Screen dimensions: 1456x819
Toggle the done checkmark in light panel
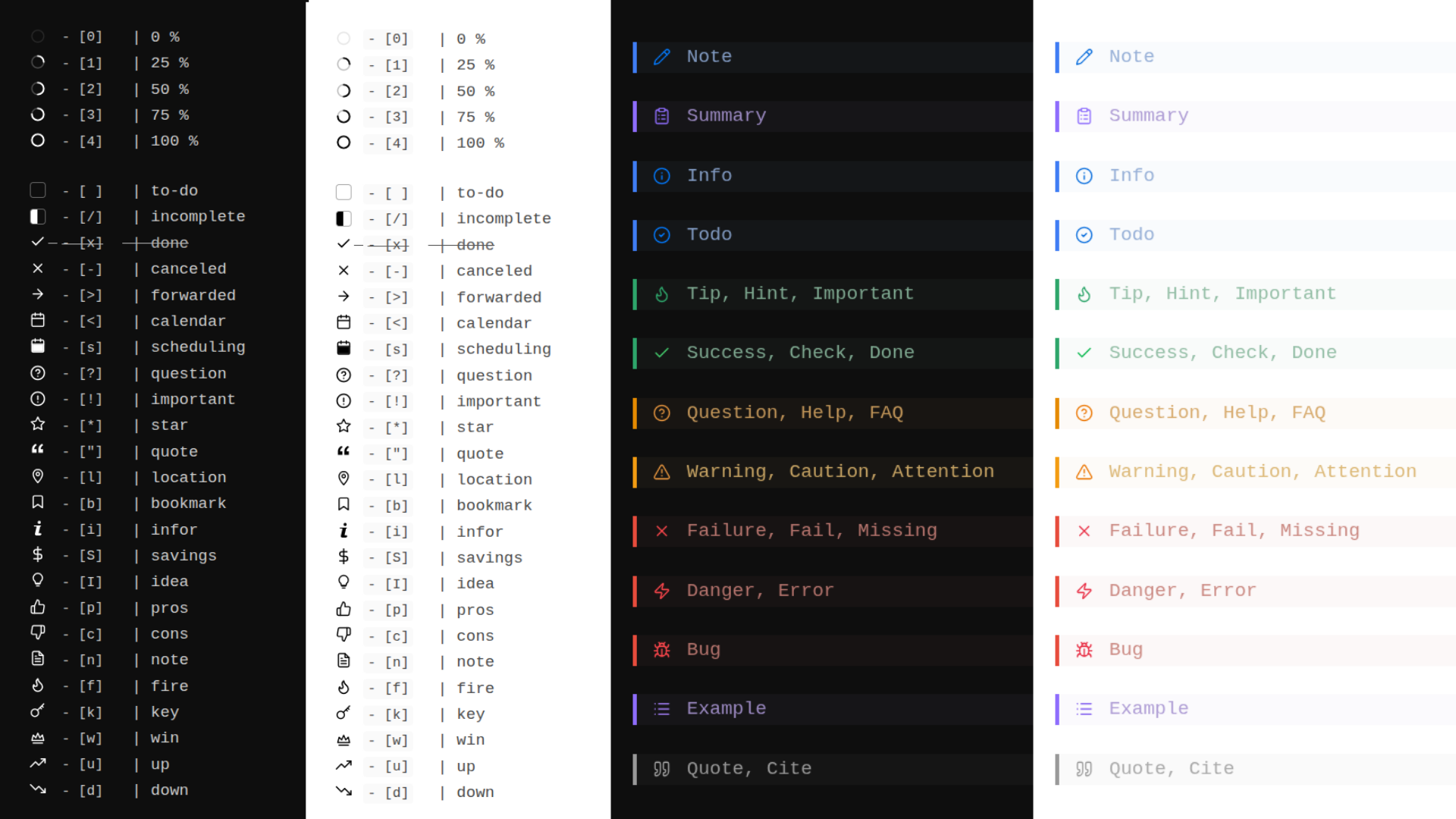click(x=344, y=244)
